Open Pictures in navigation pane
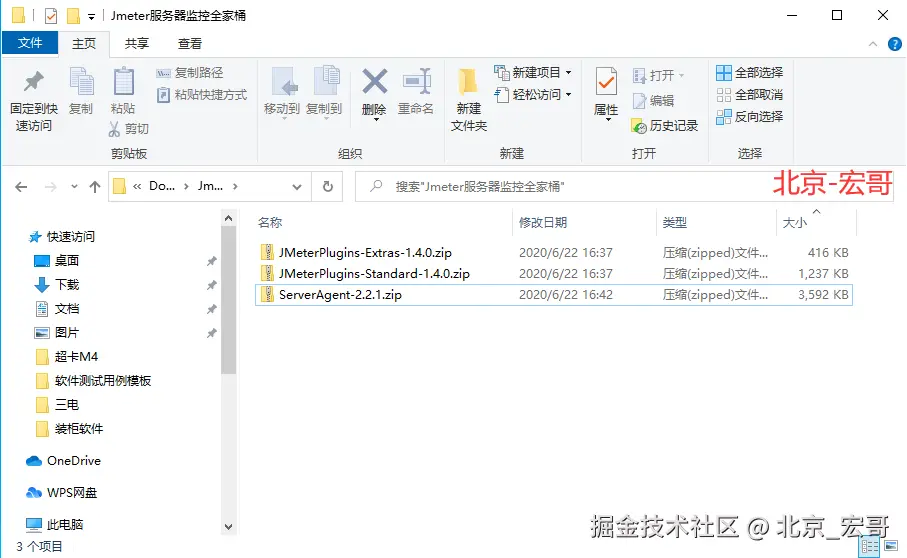Screen dimensions: 907x558 click(67, 332)
